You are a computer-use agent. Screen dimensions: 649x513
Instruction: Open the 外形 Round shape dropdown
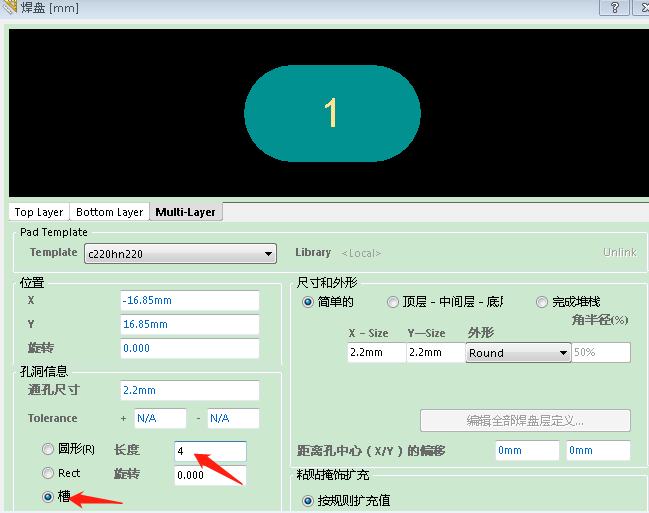click(518, 353)
